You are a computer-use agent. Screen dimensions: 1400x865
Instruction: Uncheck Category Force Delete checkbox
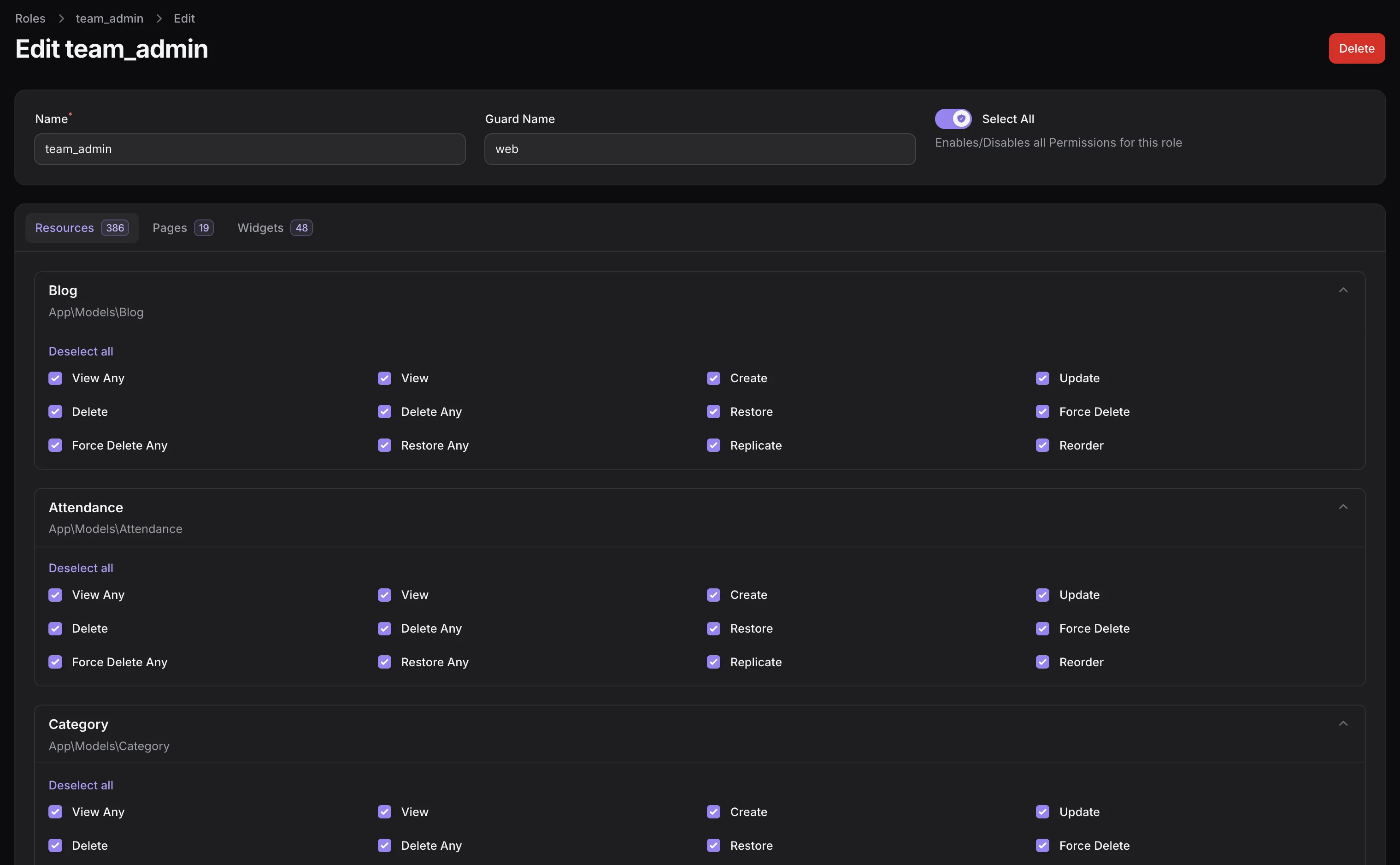point(1043,846)
